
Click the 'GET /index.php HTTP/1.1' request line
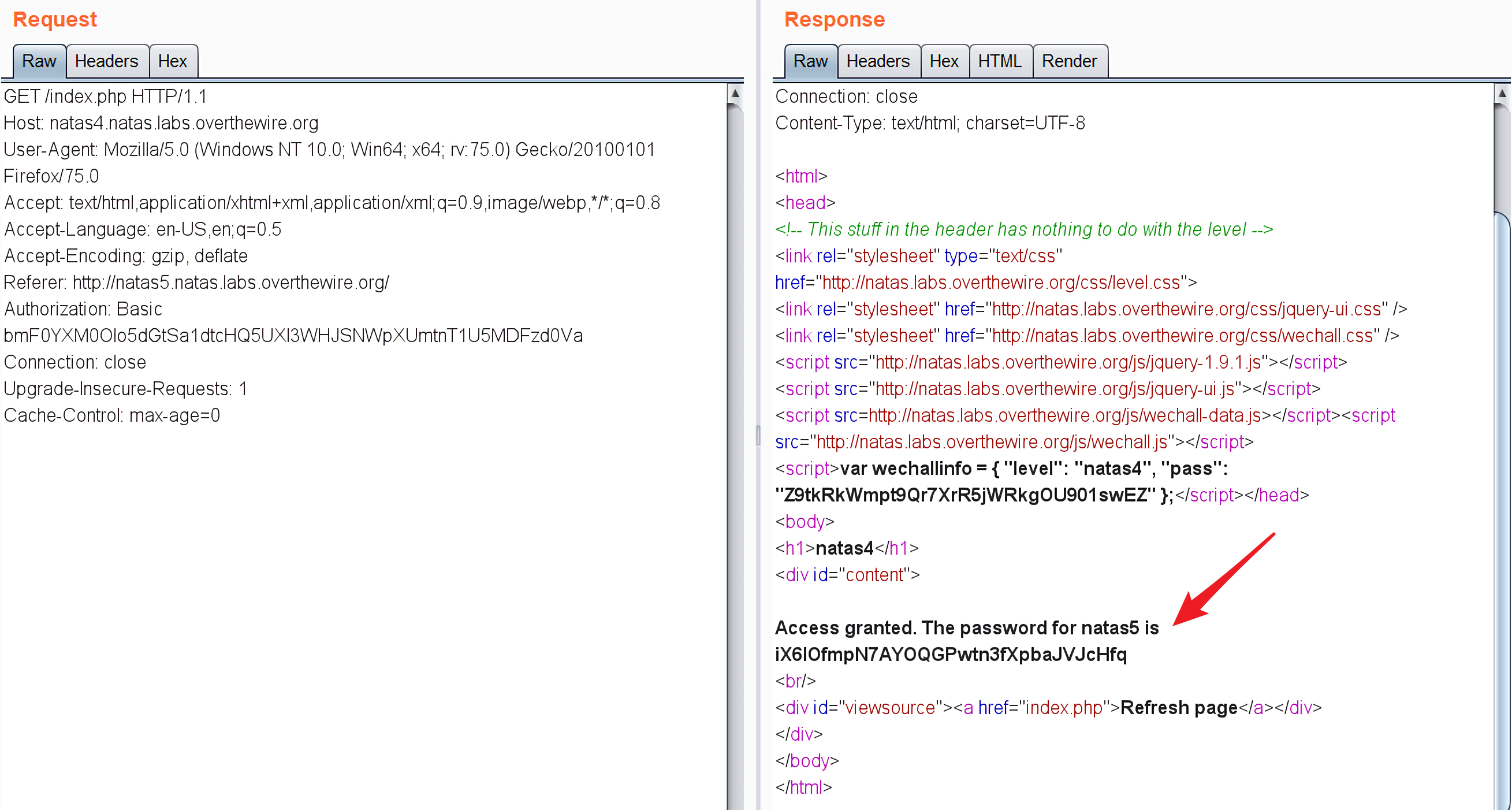click(x=106, y=96)
